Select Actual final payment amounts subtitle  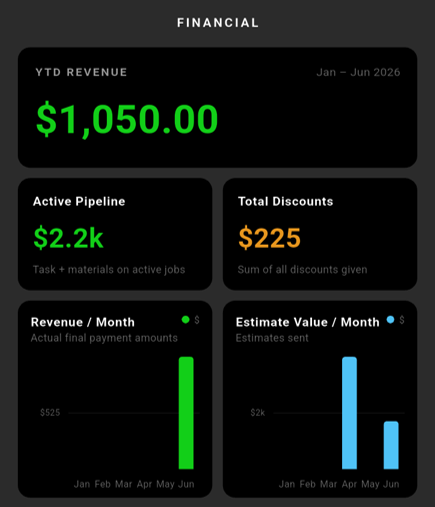click(104, 338)
